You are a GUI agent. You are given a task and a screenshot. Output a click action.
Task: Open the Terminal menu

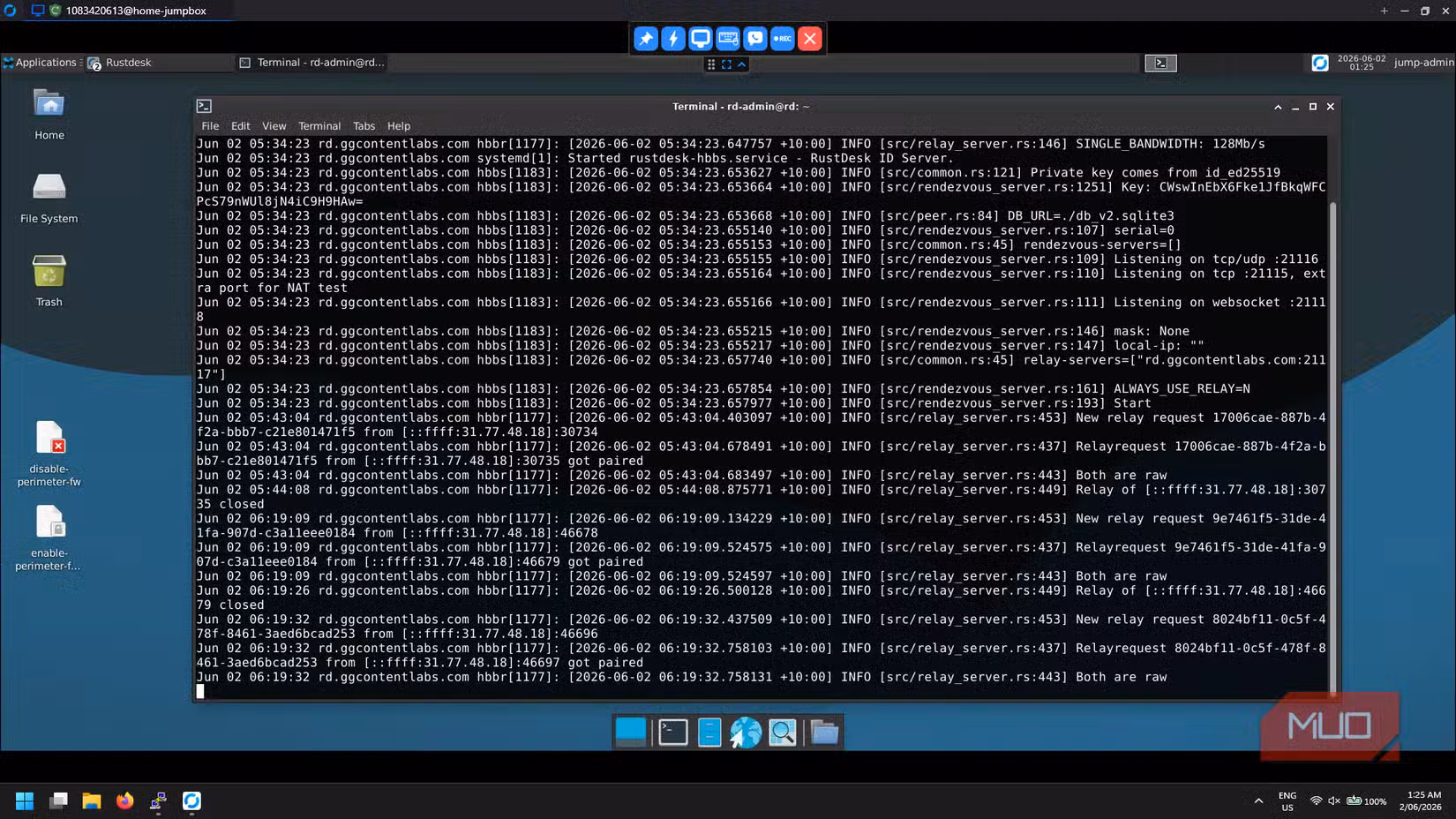pyautogui.click(x=319, y=126)
